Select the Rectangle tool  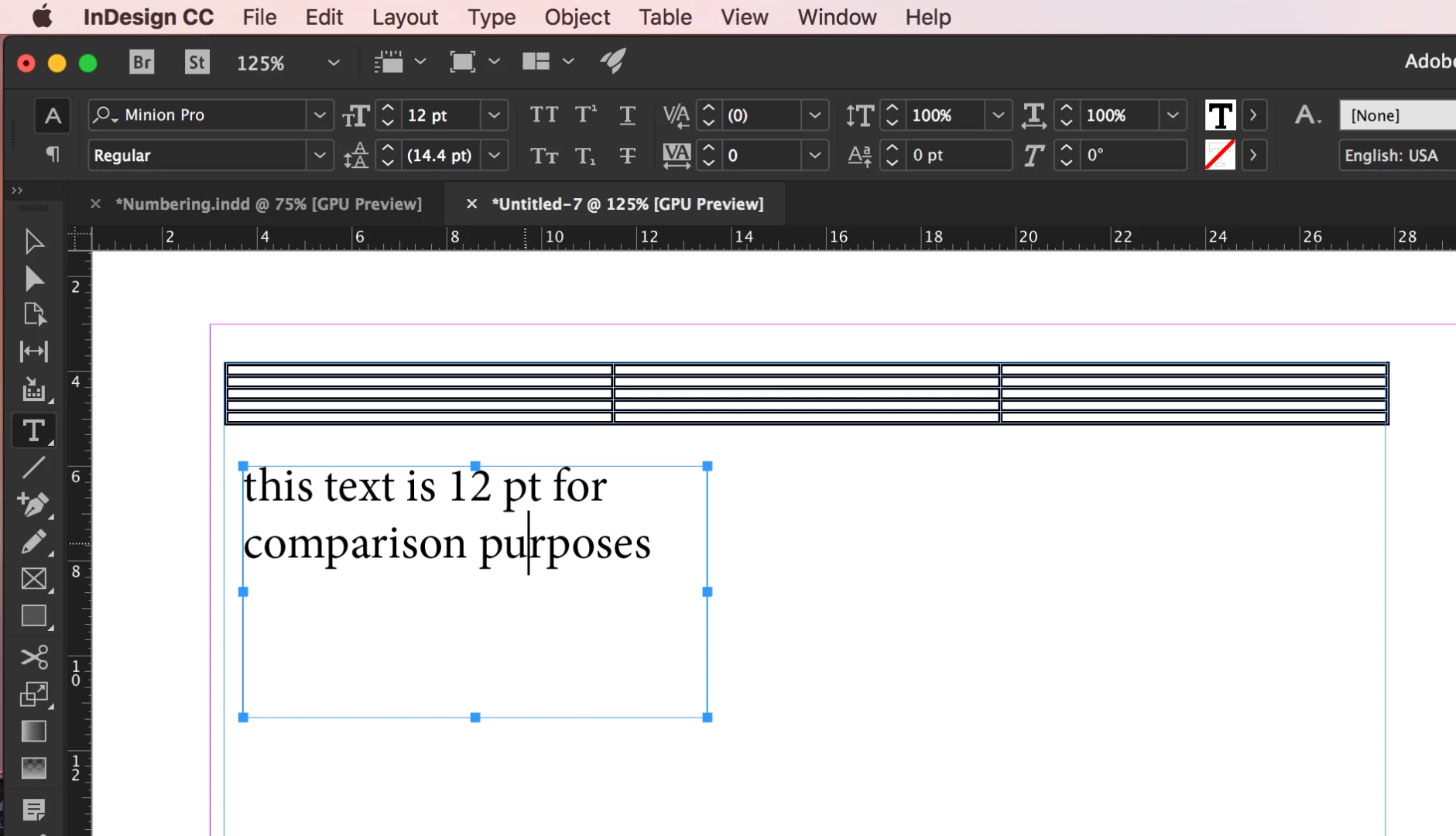tap(34, 616)
